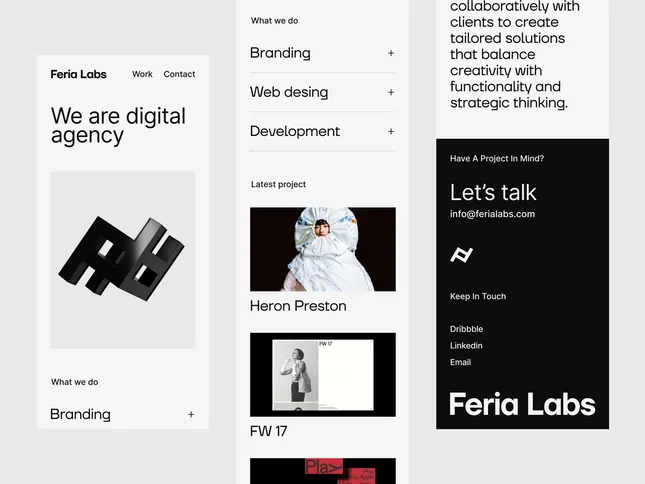Open the Email footer link
This screenshot has width=645, height=484.
460,362
